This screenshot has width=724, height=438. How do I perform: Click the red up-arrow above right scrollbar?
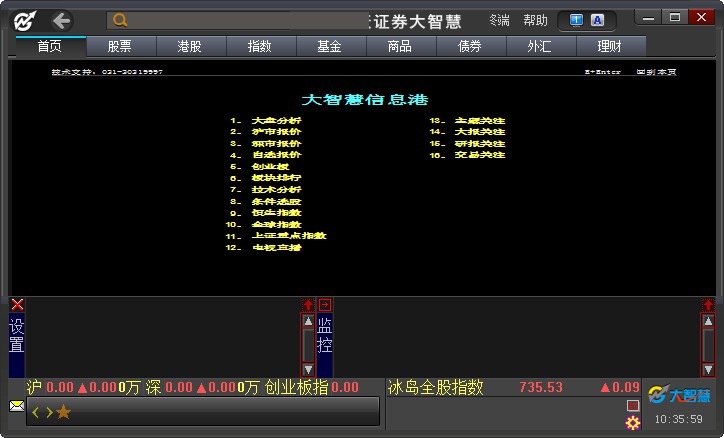tap(708, 305)
